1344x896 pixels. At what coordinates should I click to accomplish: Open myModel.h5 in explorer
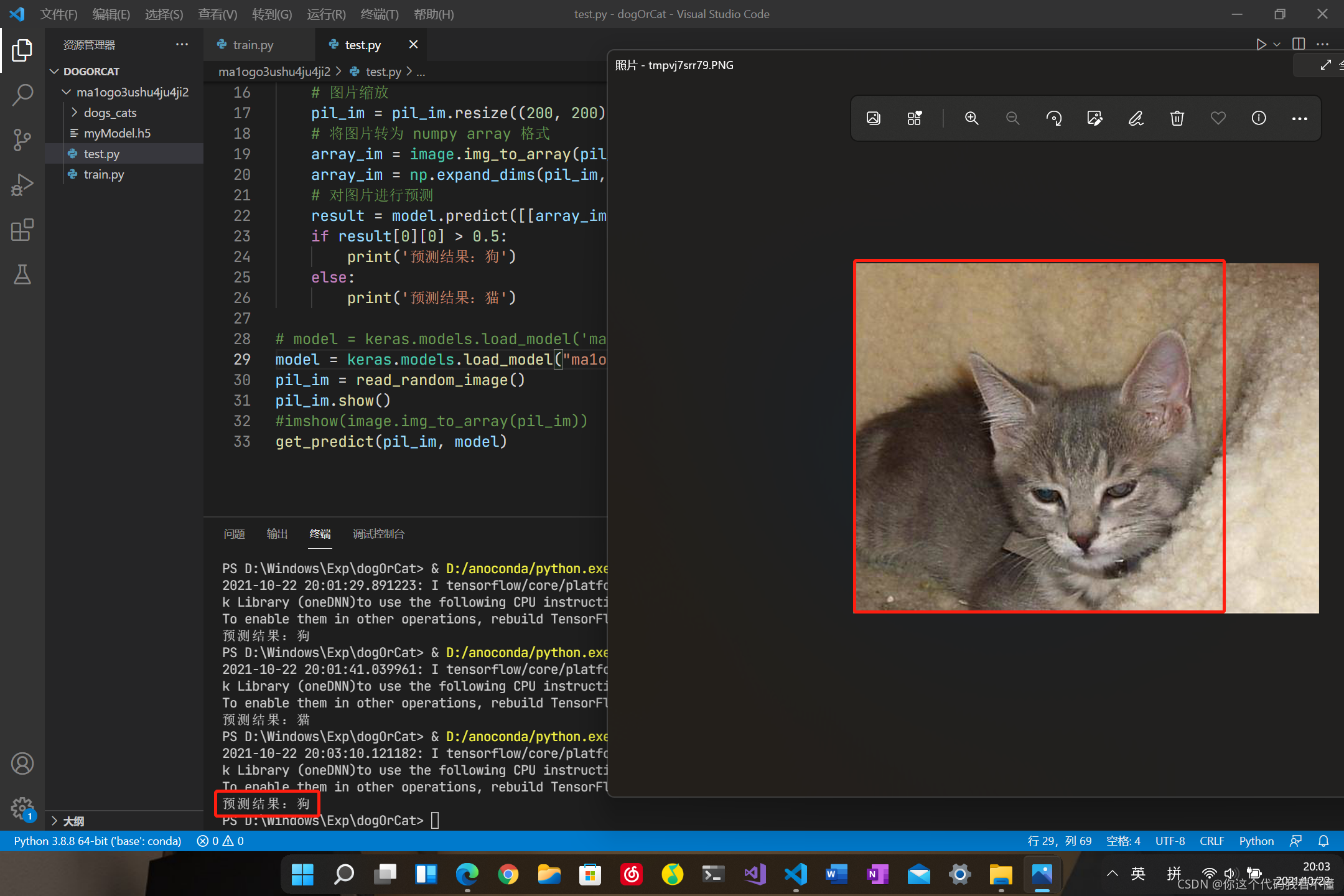tap(117, 133)
